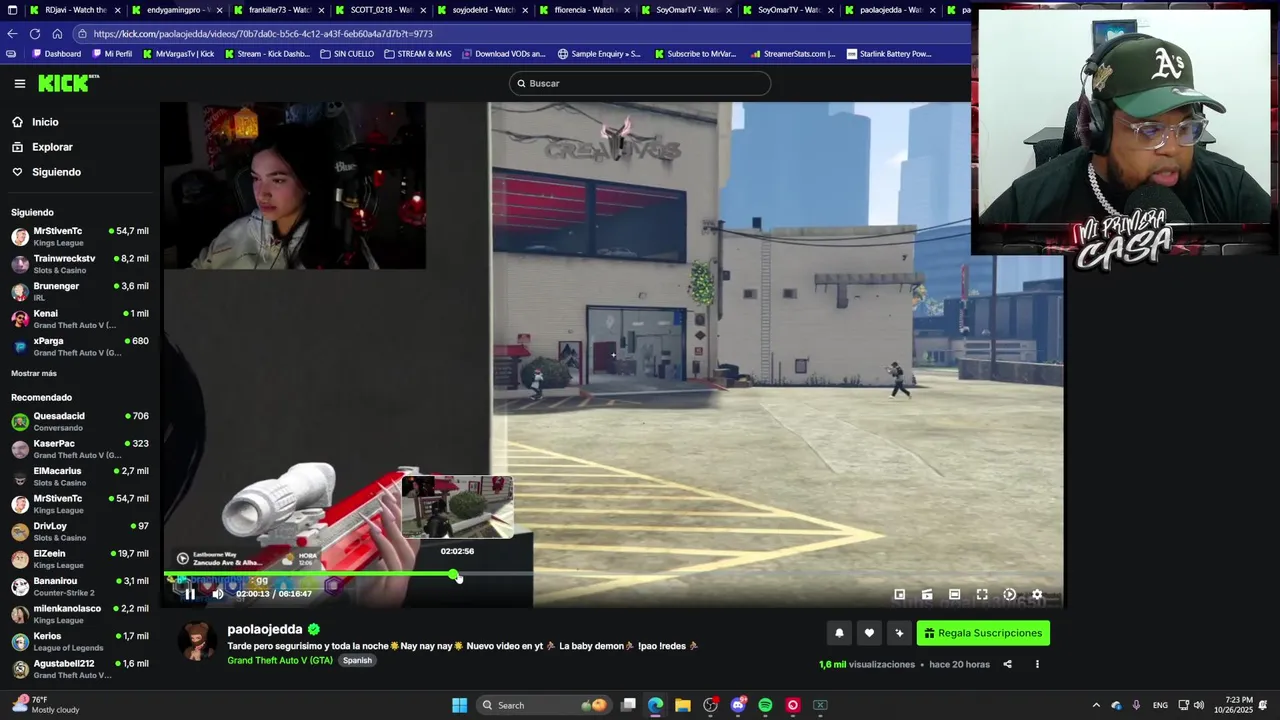
Task: Open Kenai channel in sidebar
Action: coord(80,319)
